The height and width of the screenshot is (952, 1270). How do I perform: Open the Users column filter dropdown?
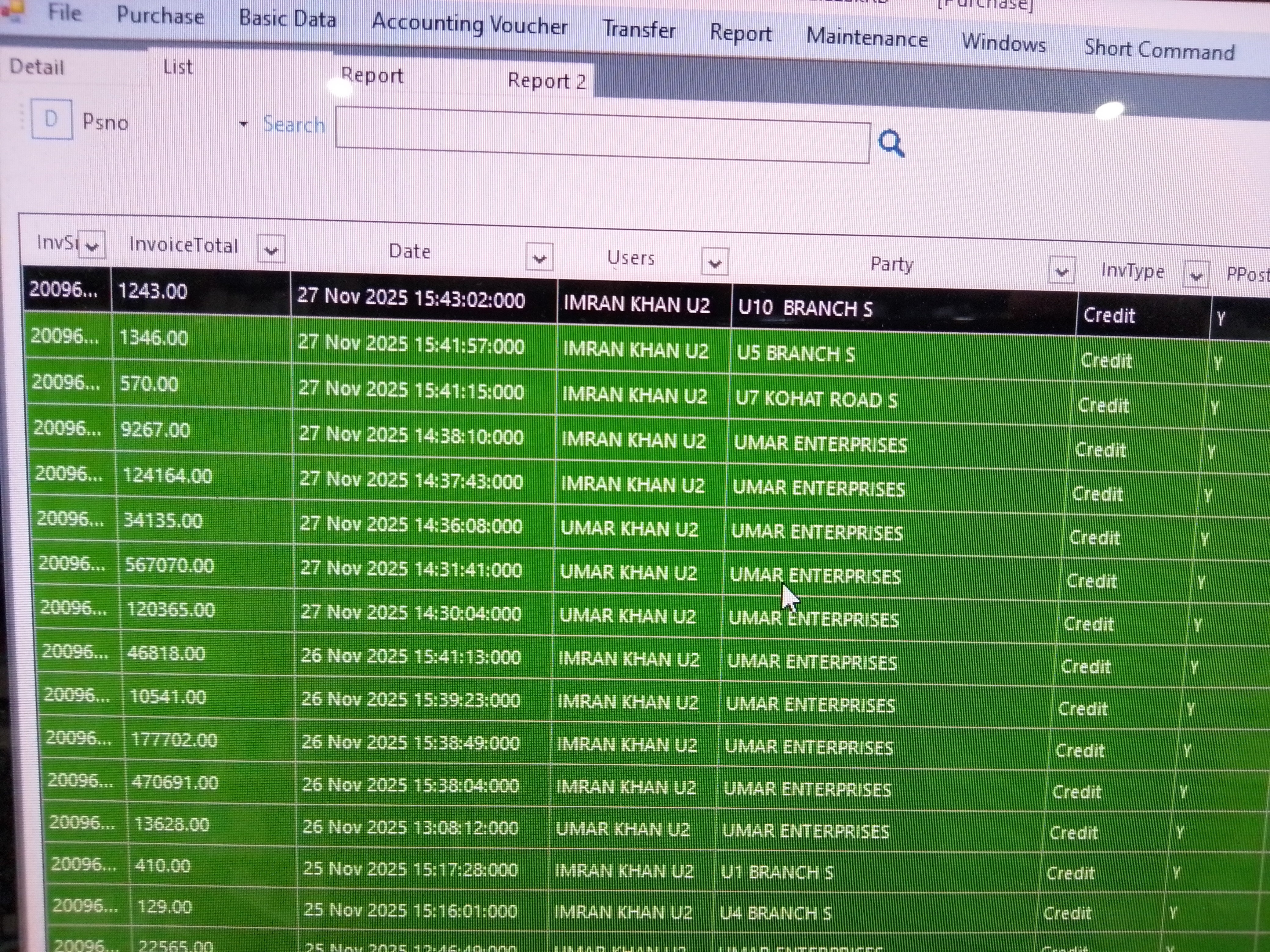click(x=715, y=263)
